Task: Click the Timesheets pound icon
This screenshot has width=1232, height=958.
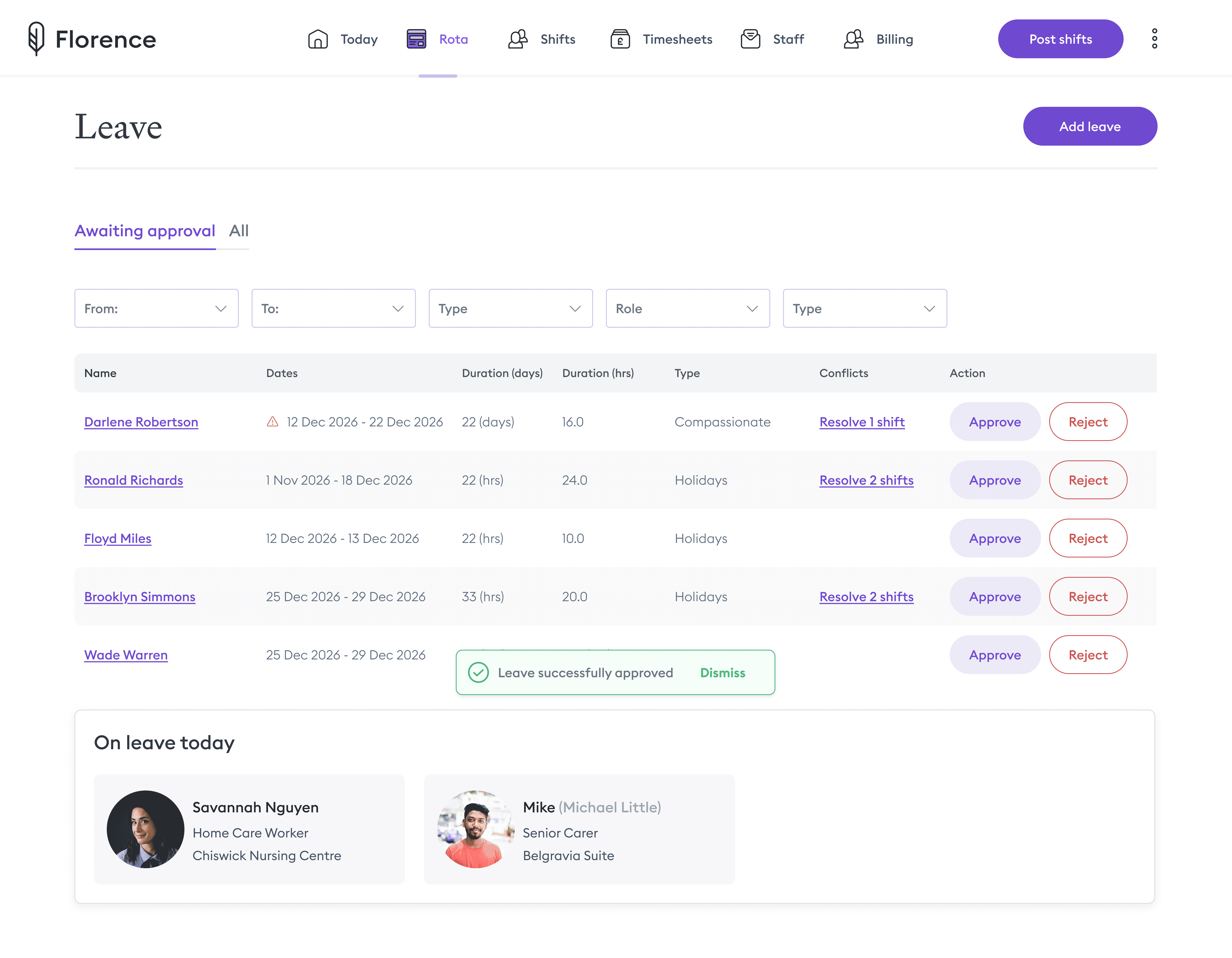Action: click(x=620, y=39)
